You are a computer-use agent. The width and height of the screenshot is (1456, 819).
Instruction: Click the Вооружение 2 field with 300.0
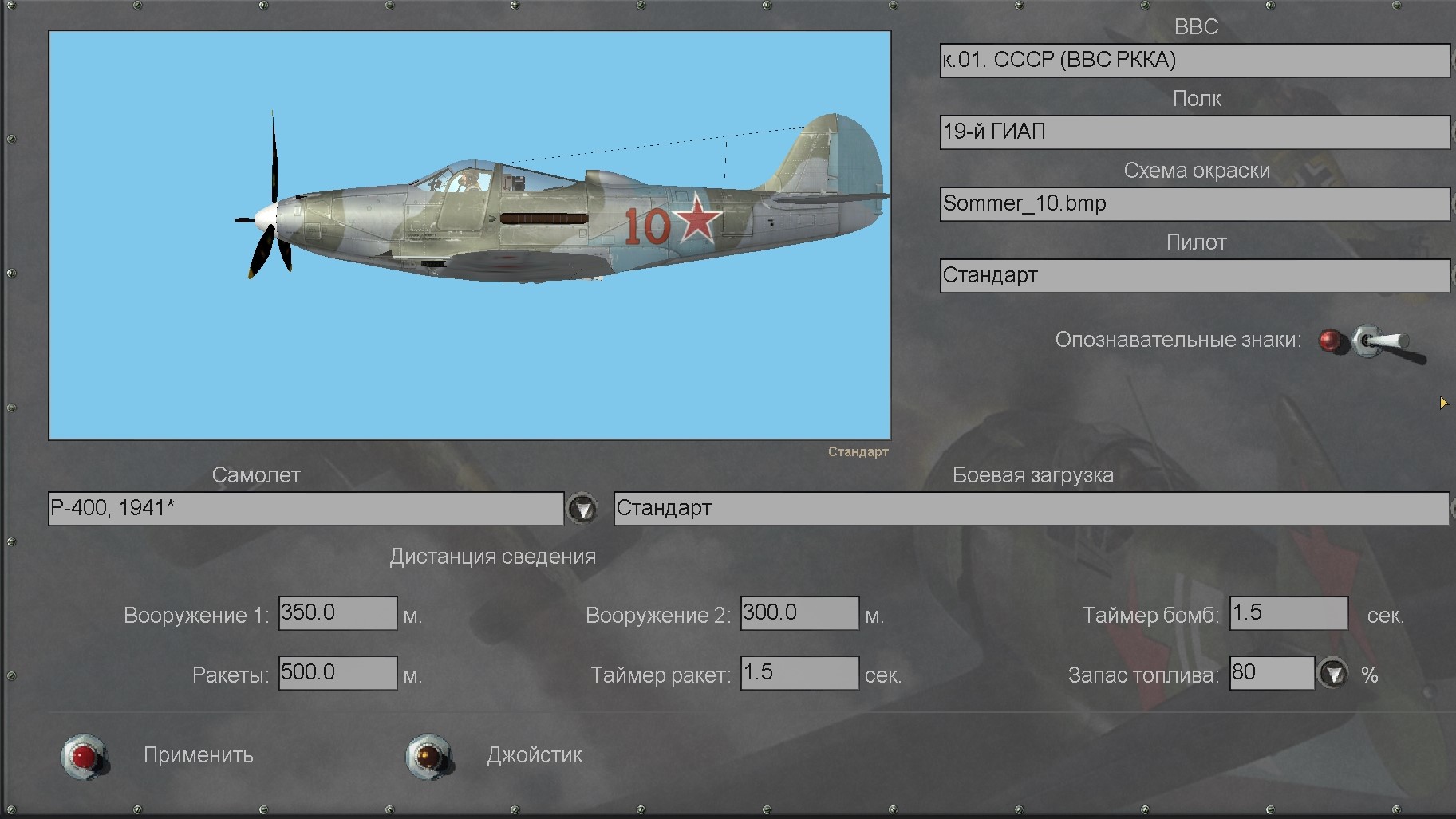(x=799, y=613)
